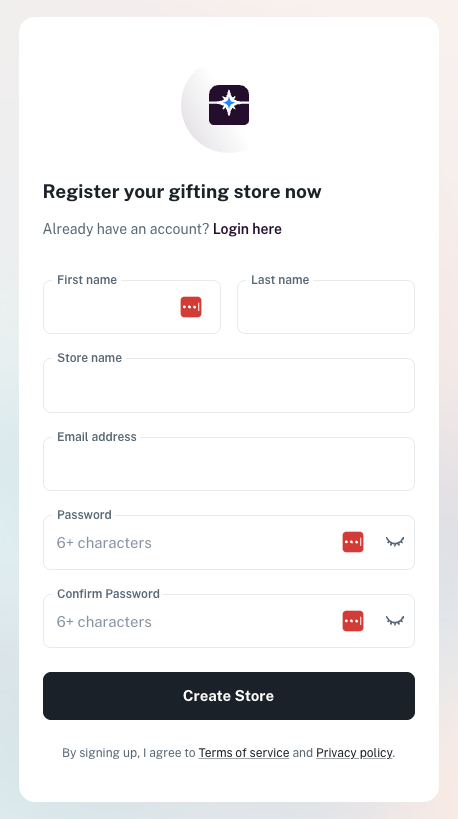The width and height of the screenshot is (458, 819).
Task: Click the Email address label text
Action: [x=97, y=437]
